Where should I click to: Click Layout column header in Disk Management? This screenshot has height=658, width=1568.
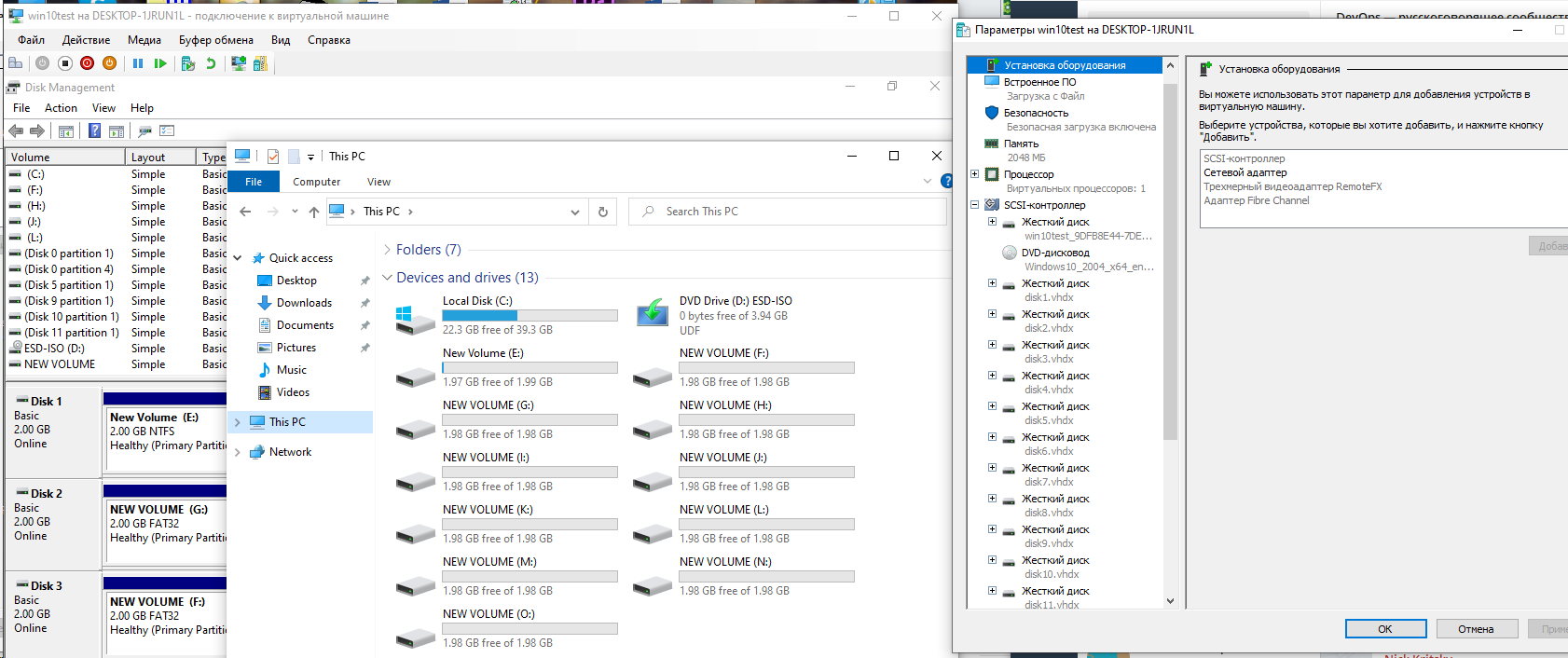pos(160,158)
